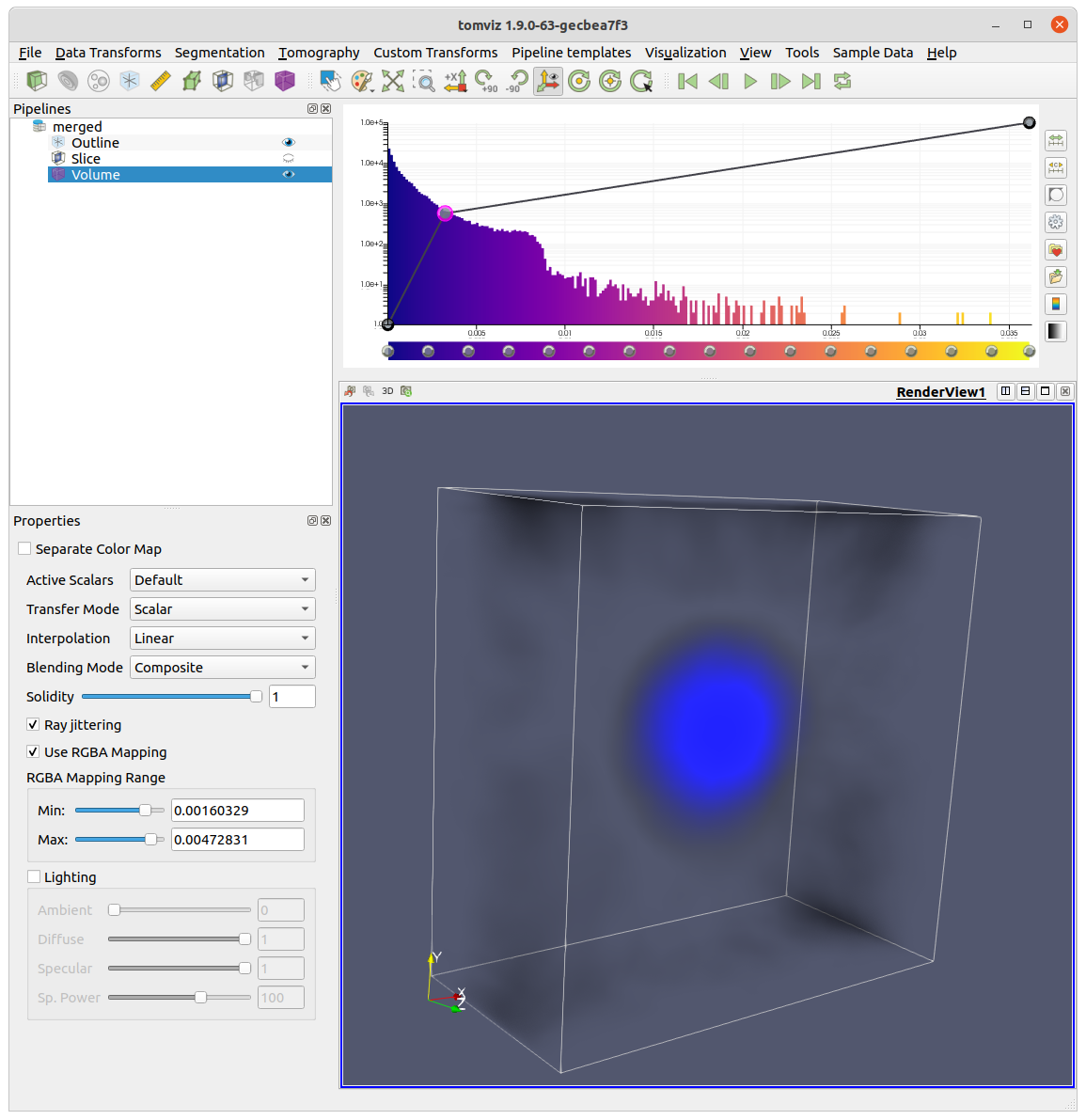The width and height of the screenshot is (1086, 1120).
Task: Open Interpolation dropdown
Action: tap(223, 639)
